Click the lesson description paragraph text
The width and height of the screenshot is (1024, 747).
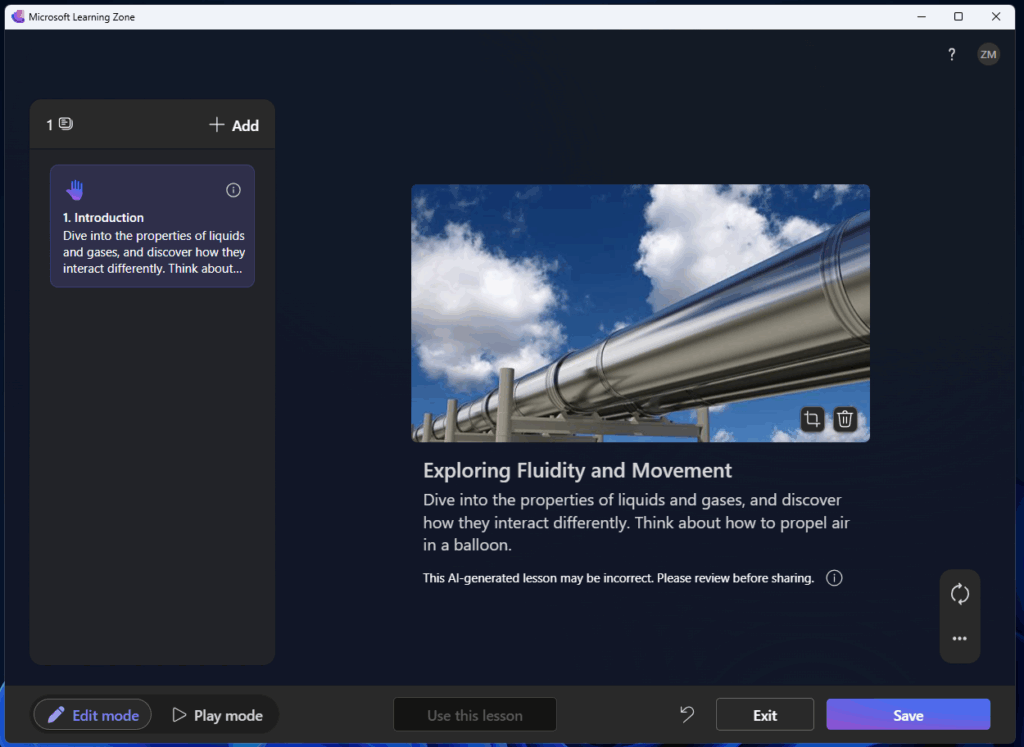tap(636, 522)
